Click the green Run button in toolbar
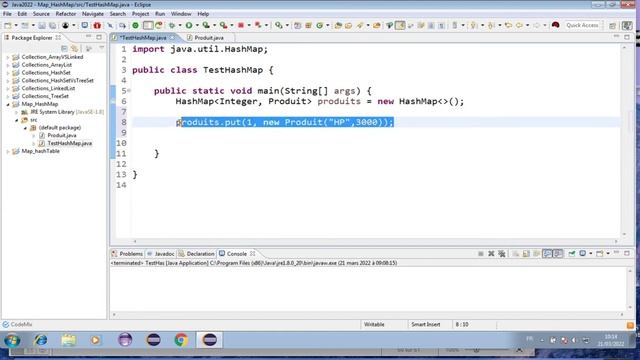Image resolution: width=640 pixels, height=360 pixels. pos(189,25)
